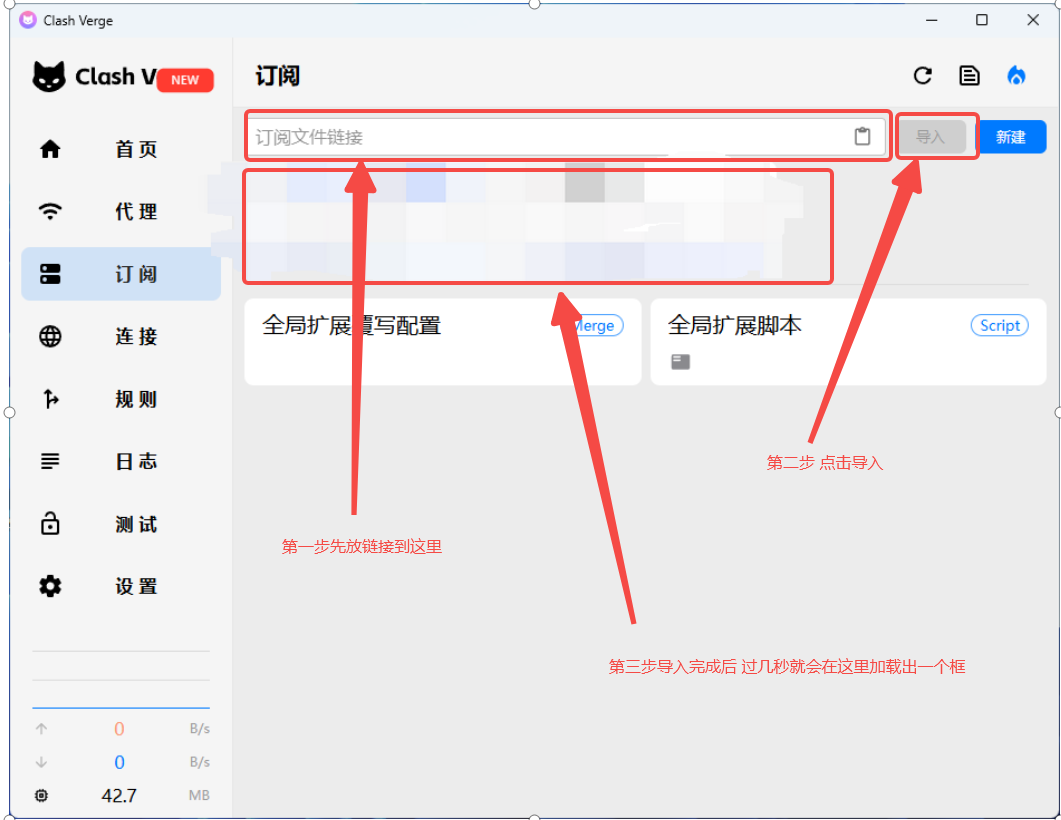
Task: Click the blue 新建 button
Action: pos(1011,137)
